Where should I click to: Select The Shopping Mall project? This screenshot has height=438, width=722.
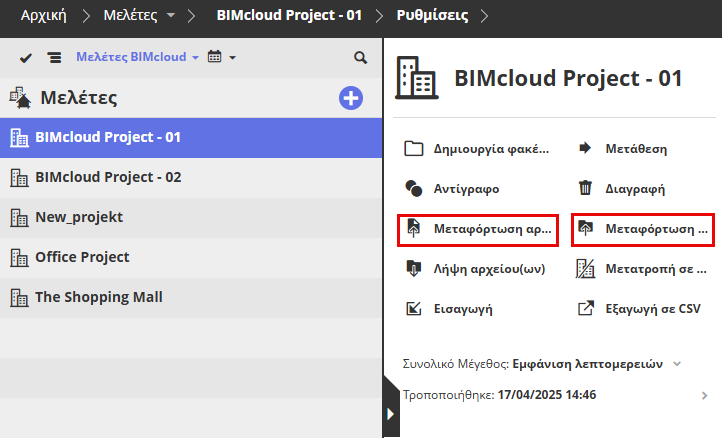tap(191, 298)
